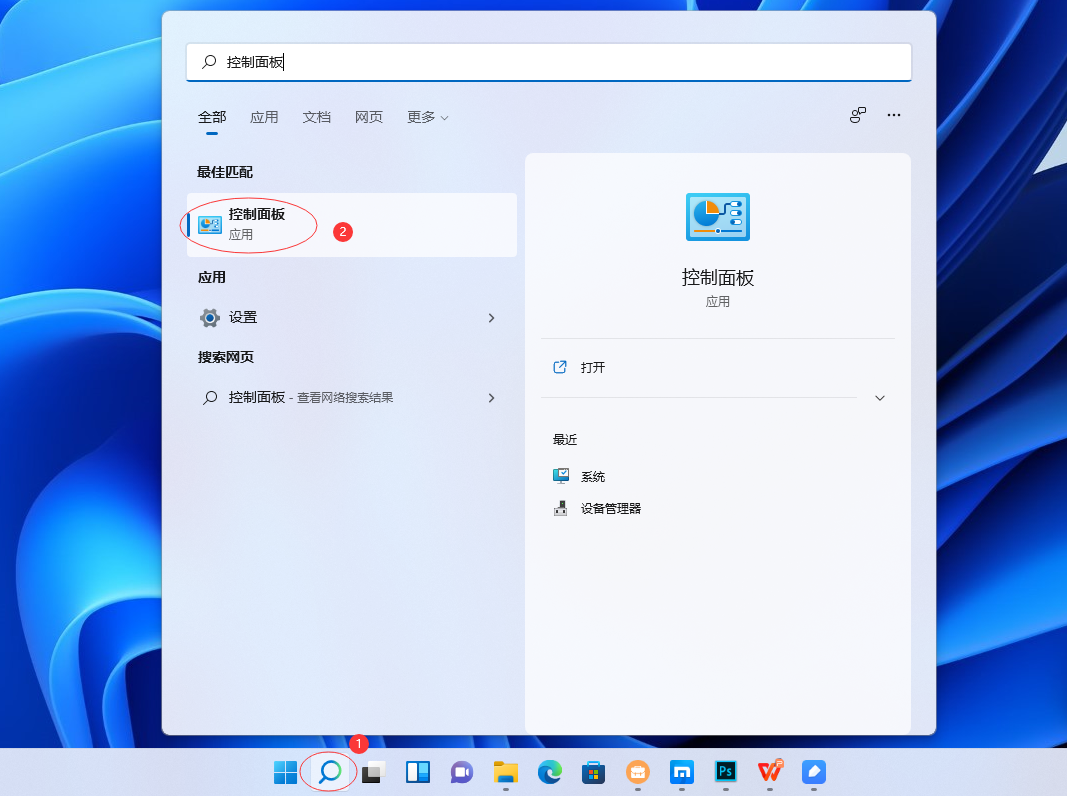Switch to the 应用 search tab
1067x796 pixels.
click(264, 117)
